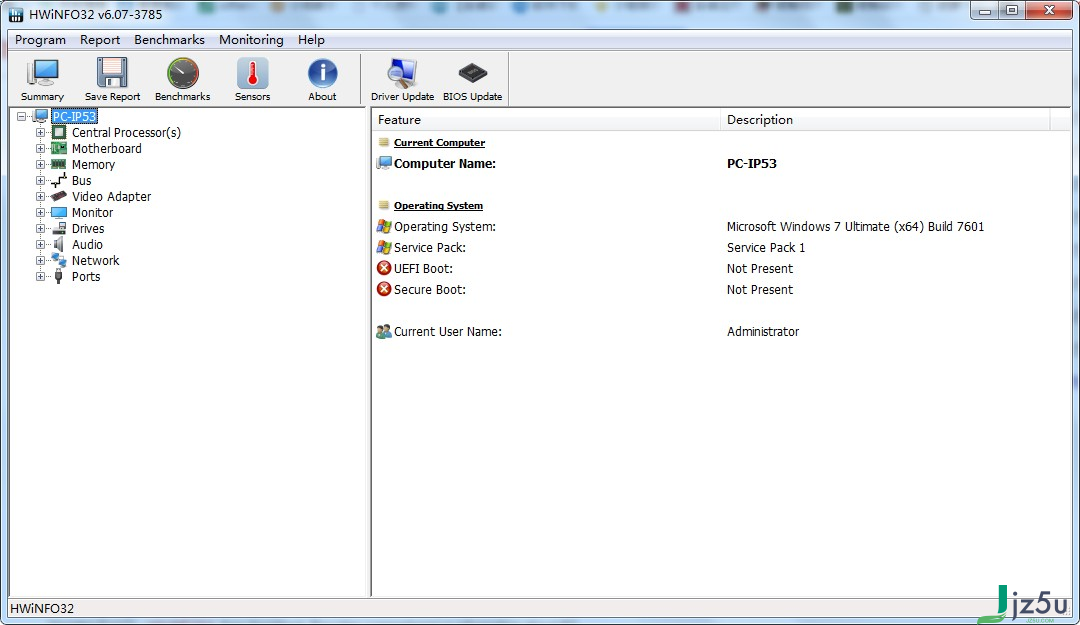Viewport: 1080px width, 625px height.
Task: Click the users icon beside Current User Name
Action: click(384, 331)
